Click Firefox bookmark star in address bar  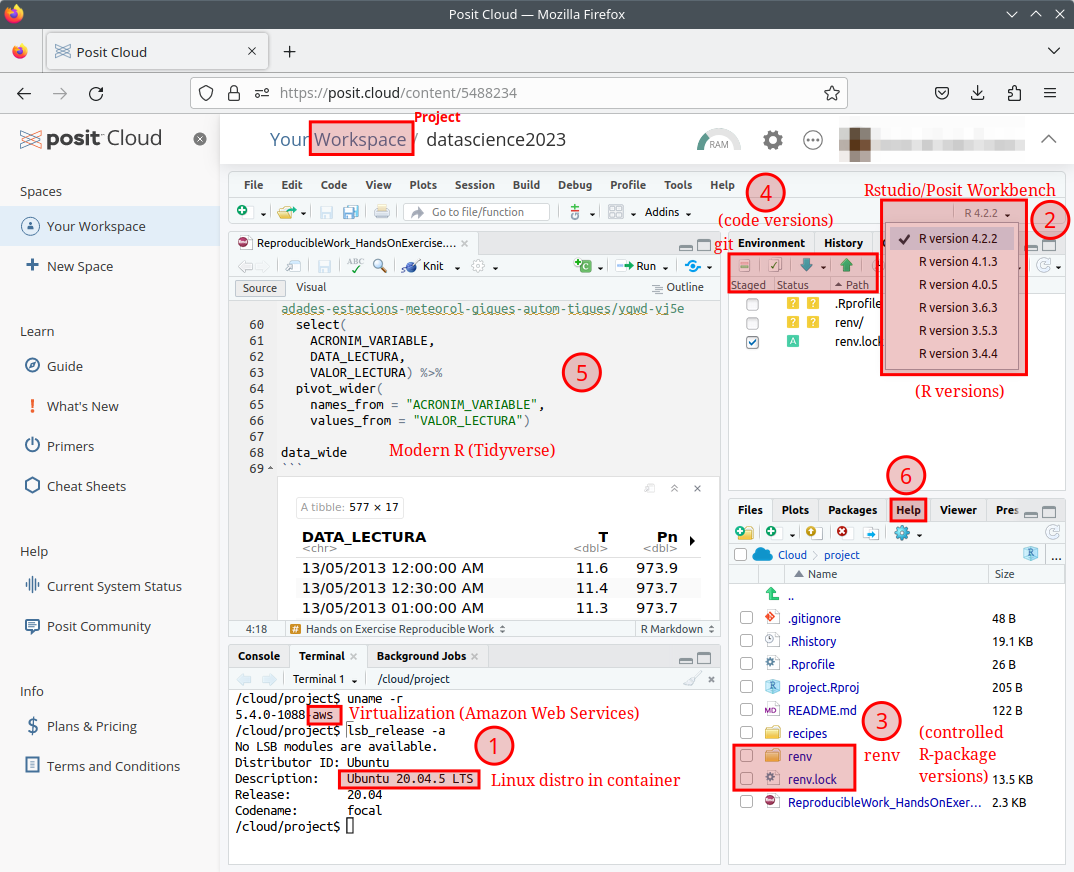point(832,93)
